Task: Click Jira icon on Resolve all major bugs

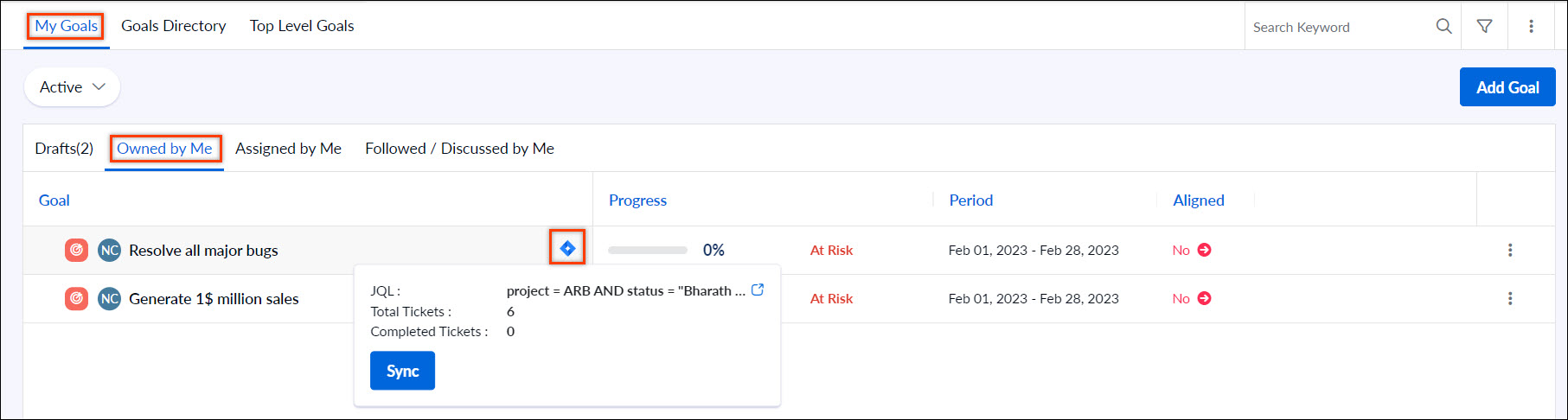Action: coord(567,248)
